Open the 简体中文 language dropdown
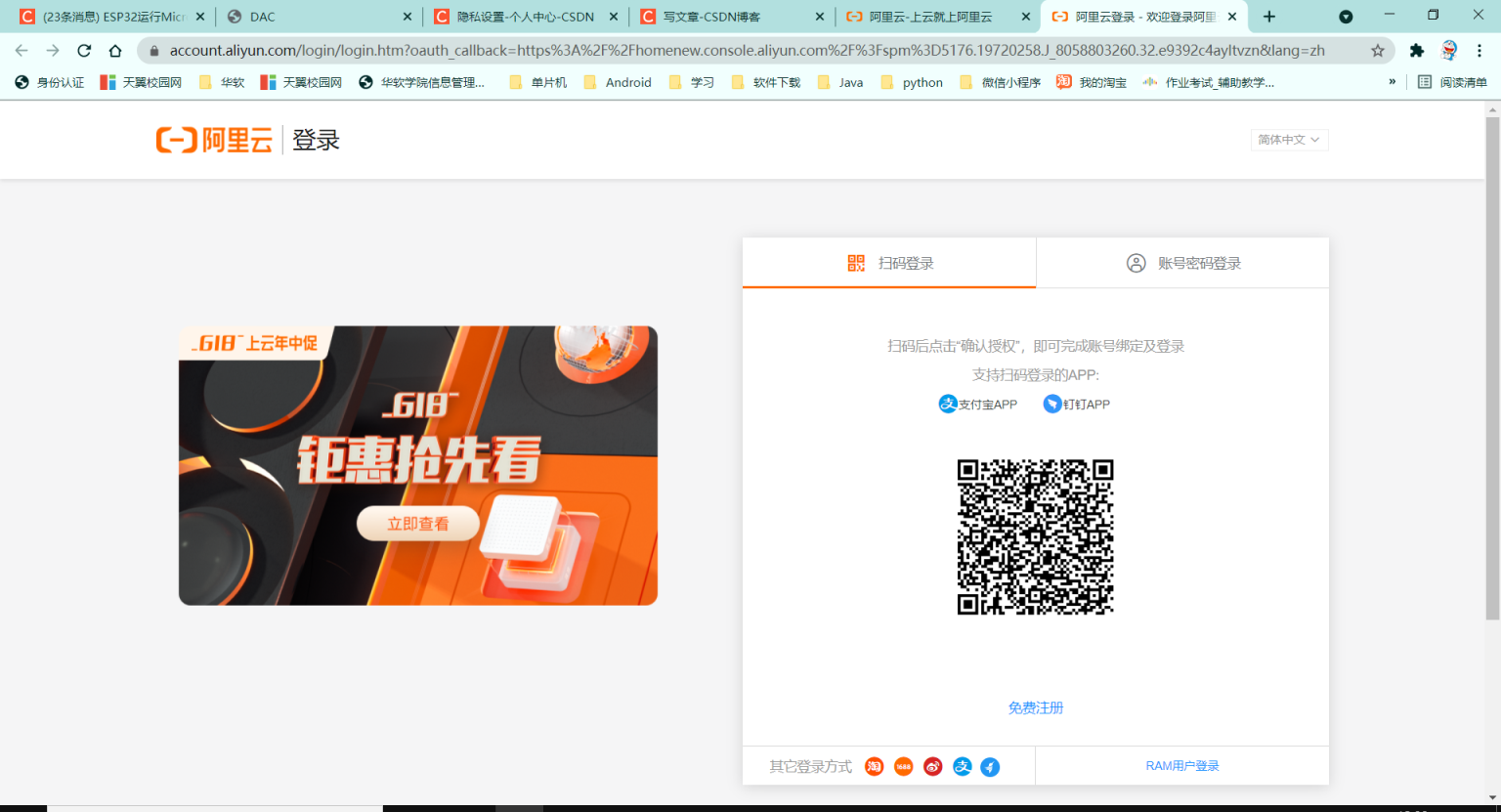1501x812 pixels. [1289, 140]
